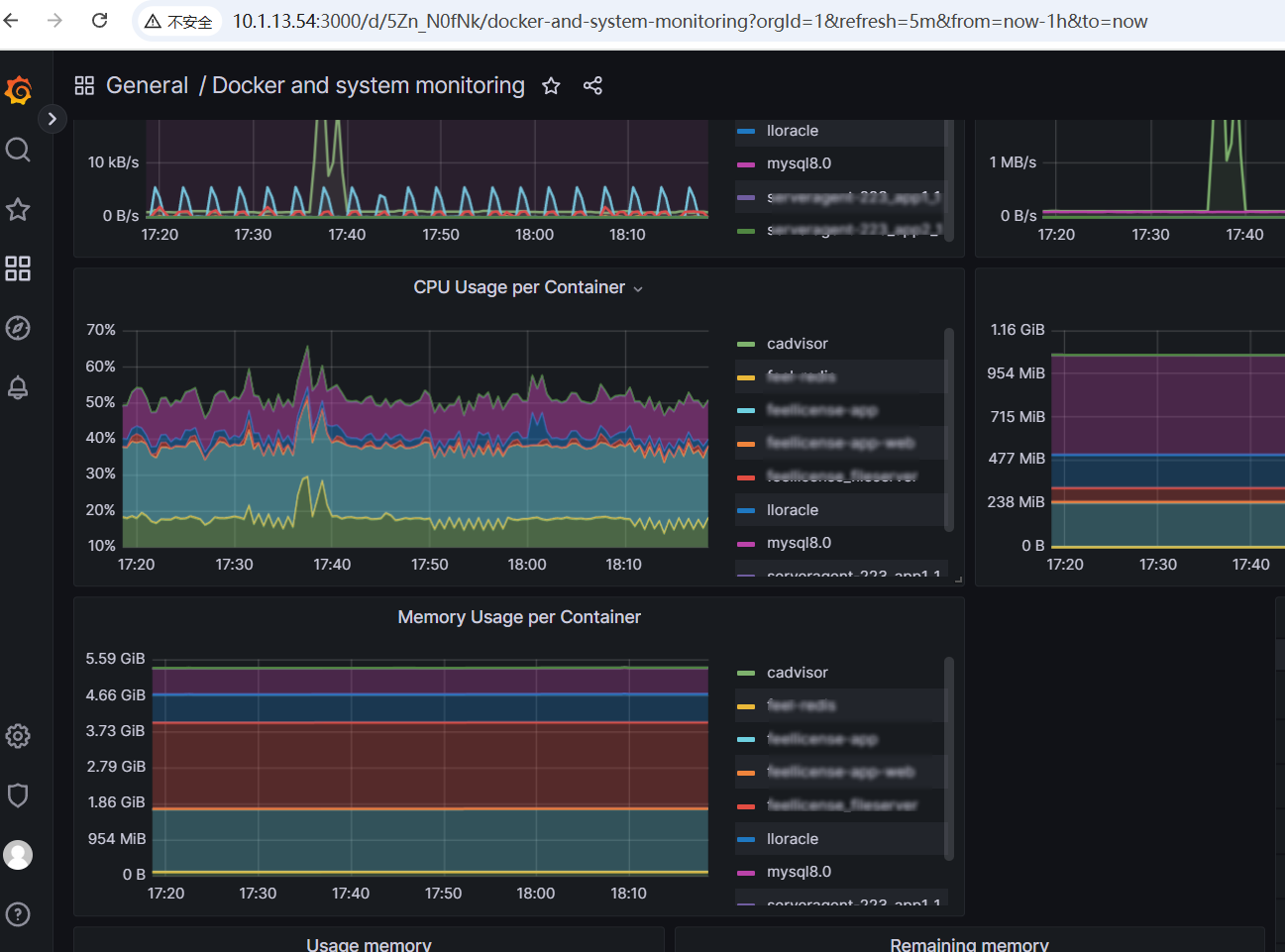Share dashboard using the share icon
This screenshot has width=1285, height=952.
[592, 86]
